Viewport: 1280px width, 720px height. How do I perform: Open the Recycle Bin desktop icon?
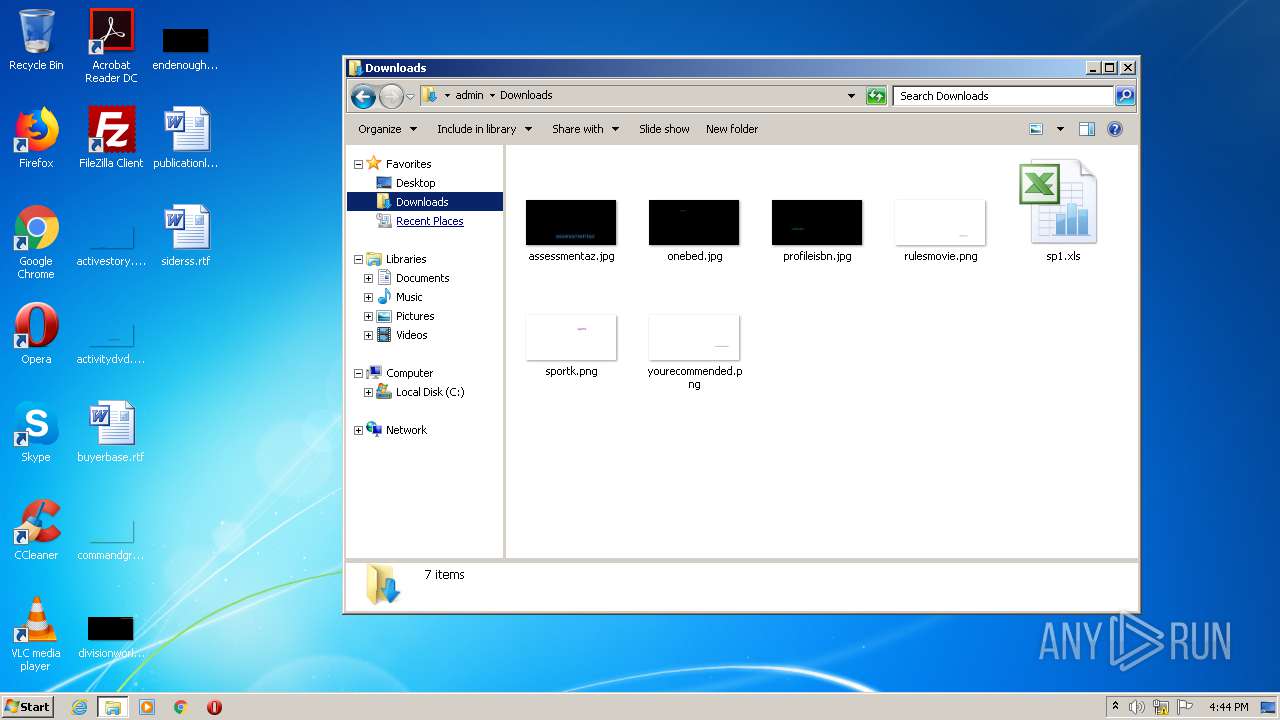(x=36, y=40)
